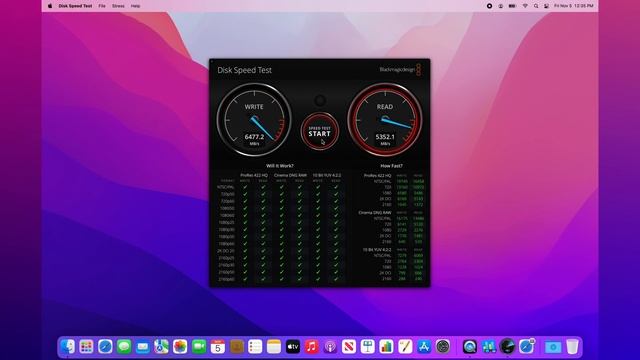Open Messages from the dock

124,347
